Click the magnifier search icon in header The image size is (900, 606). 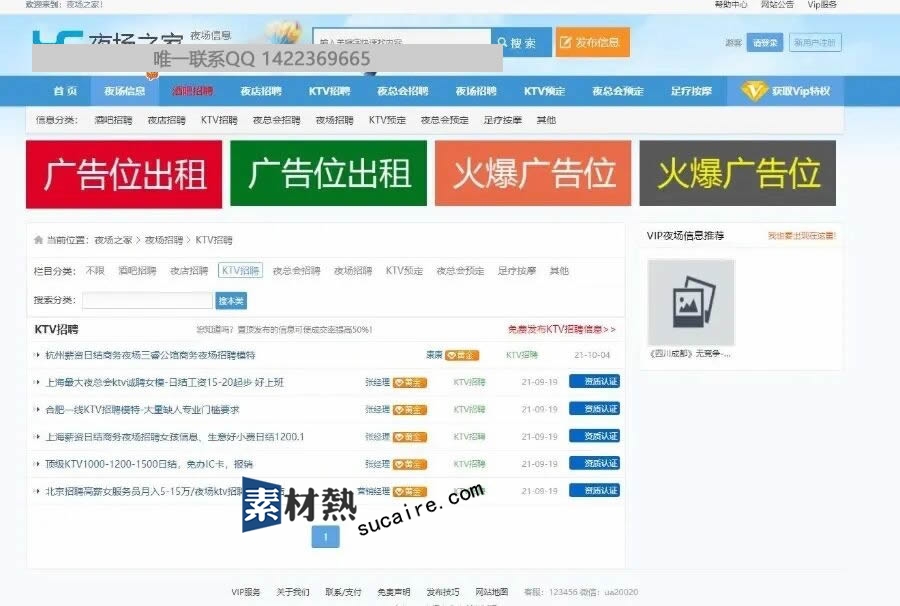coord(500,43)
